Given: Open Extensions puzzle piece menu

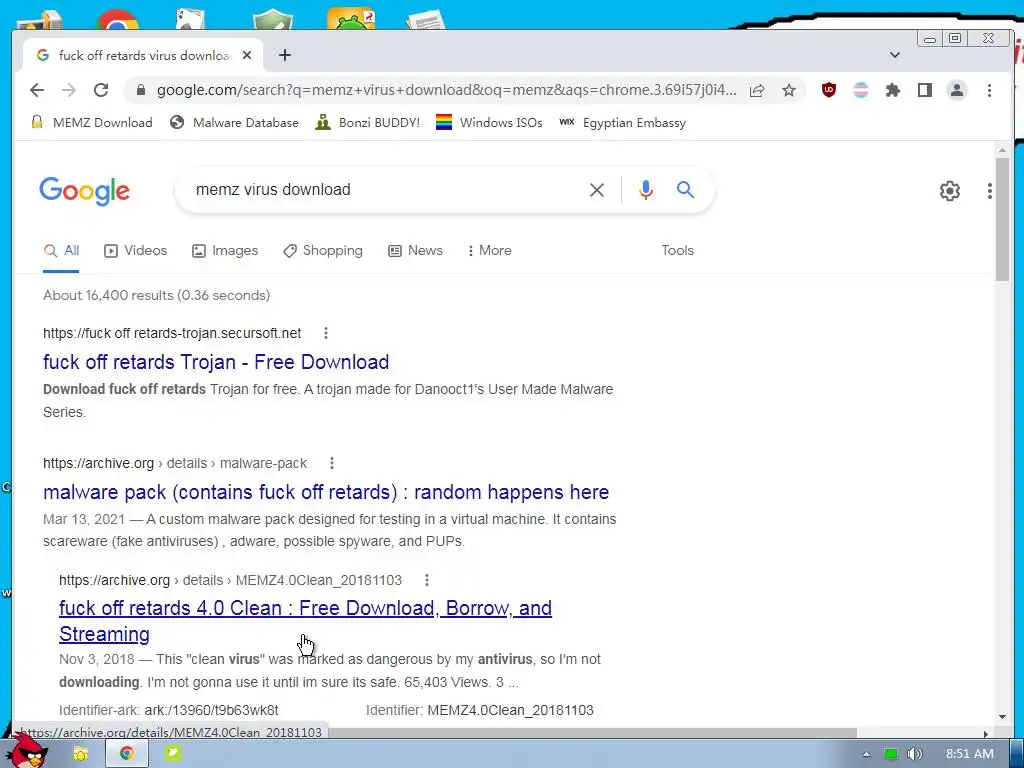Looking at the screenshot, I should coord(893,90).
